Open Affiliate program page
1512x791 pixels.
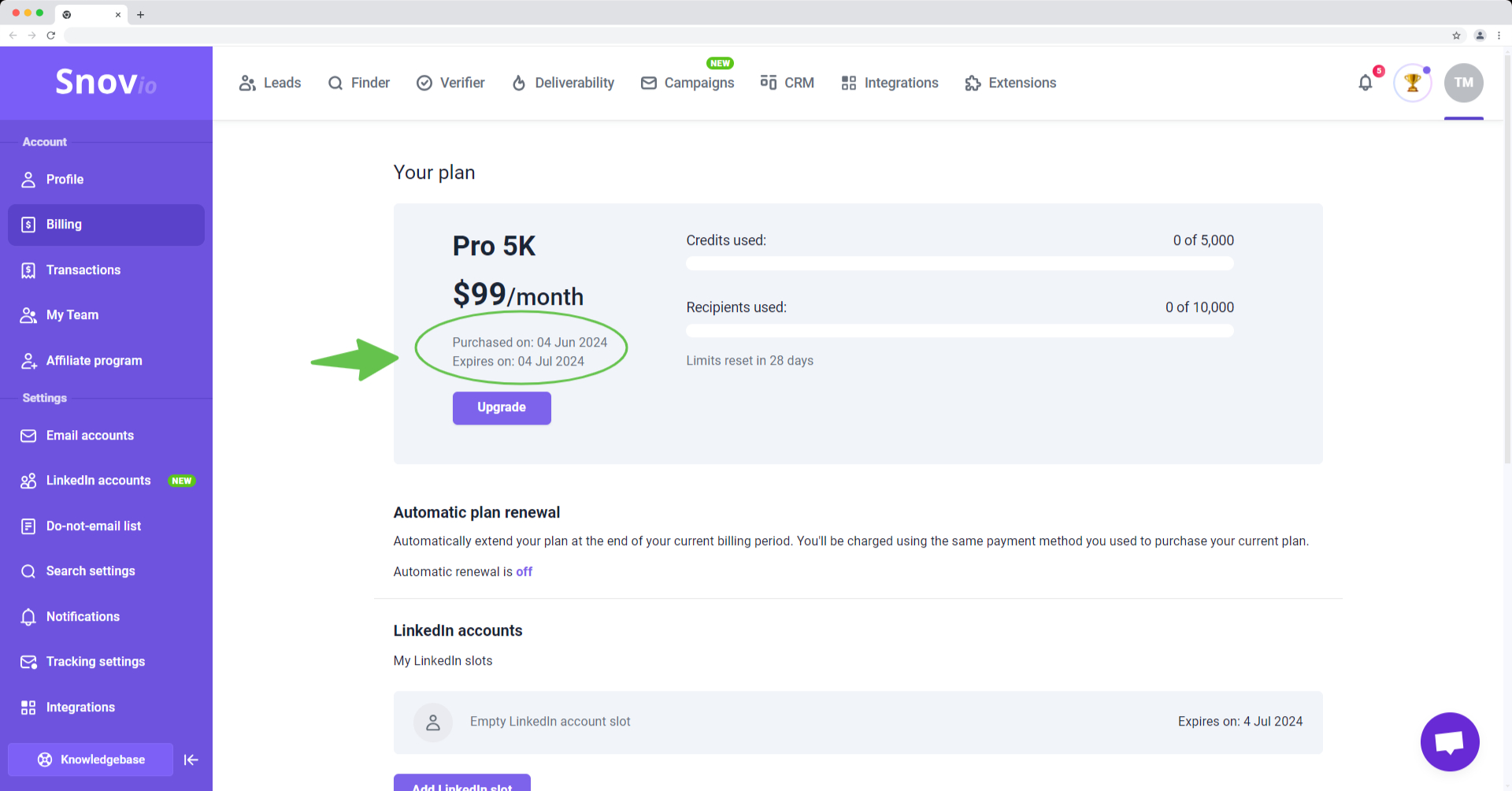pyautogui.click(x=106, y=361)
